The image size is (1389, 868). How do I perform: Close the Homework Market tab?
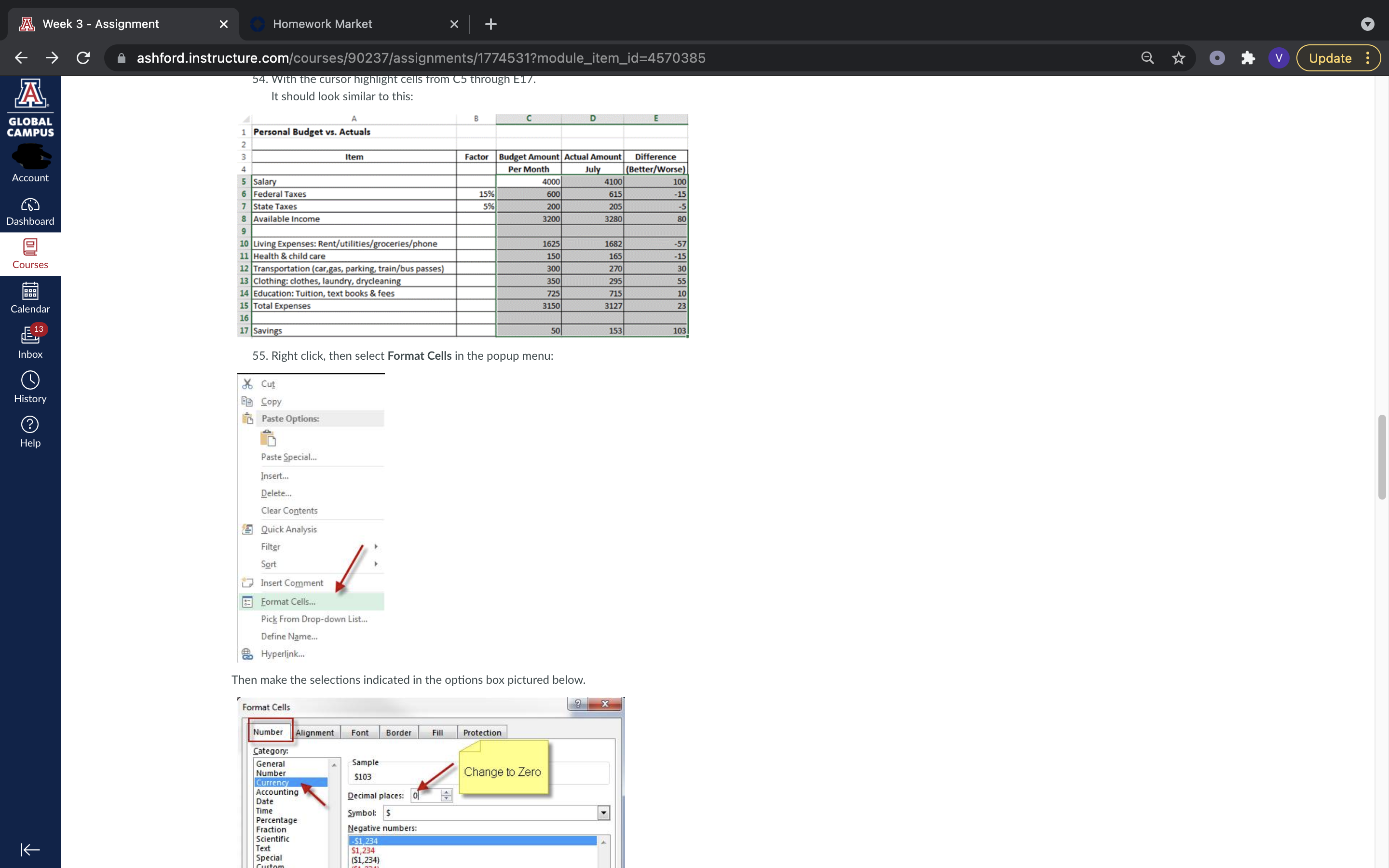454,24
